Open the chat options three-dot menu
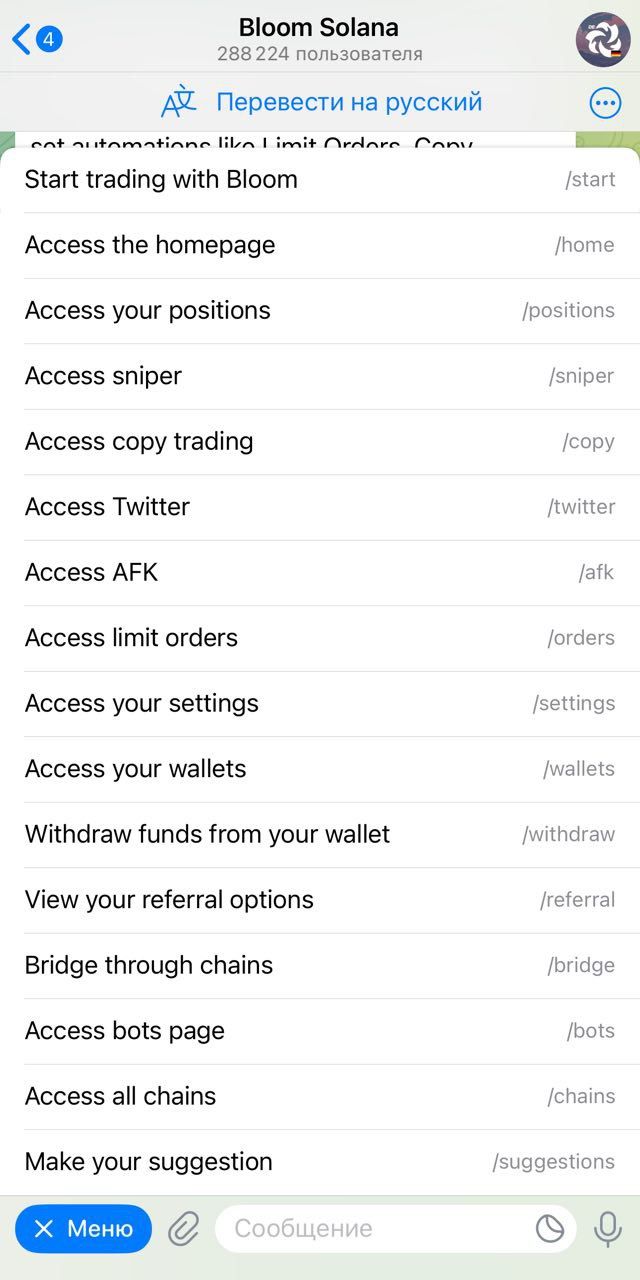Viewport: 640px width, 1280px height. 604,102
